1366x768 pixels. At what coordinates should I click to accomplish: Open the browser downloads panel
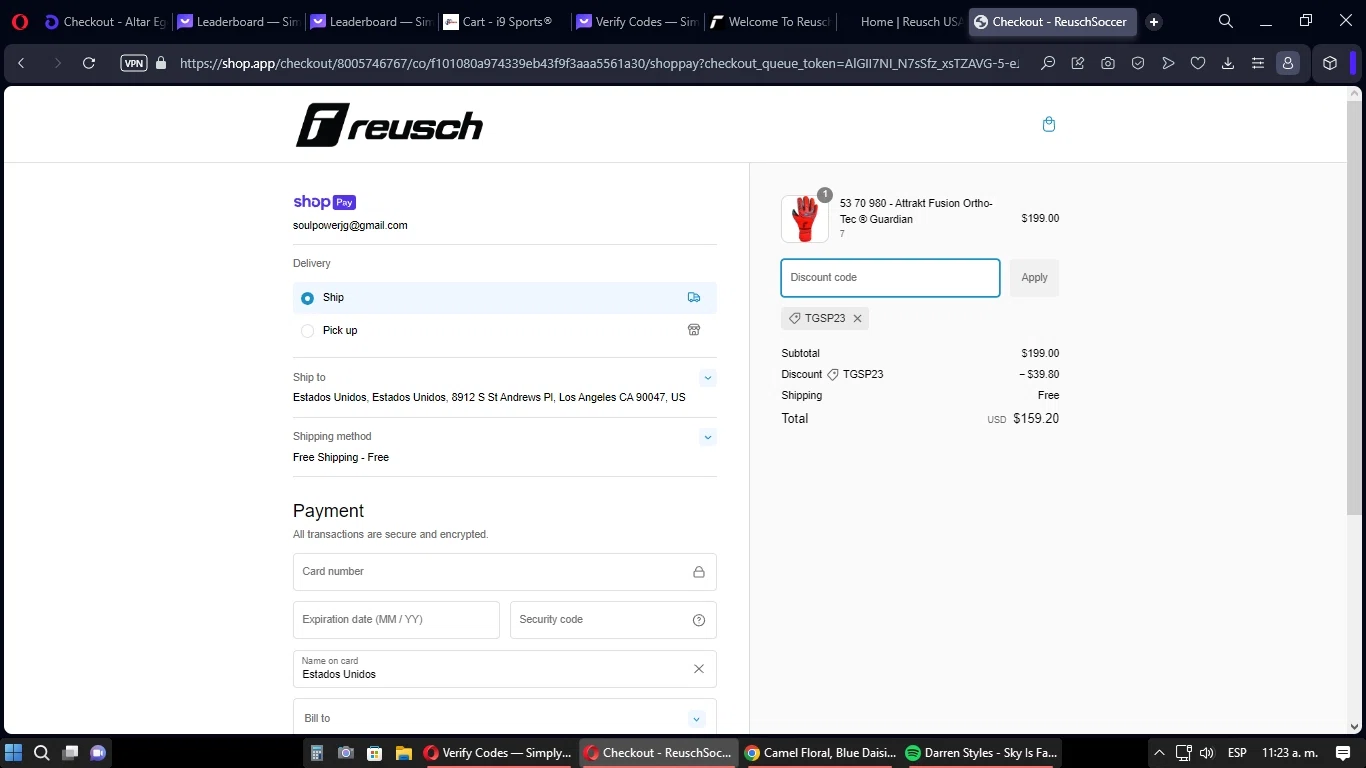(x=1228, y=63)
